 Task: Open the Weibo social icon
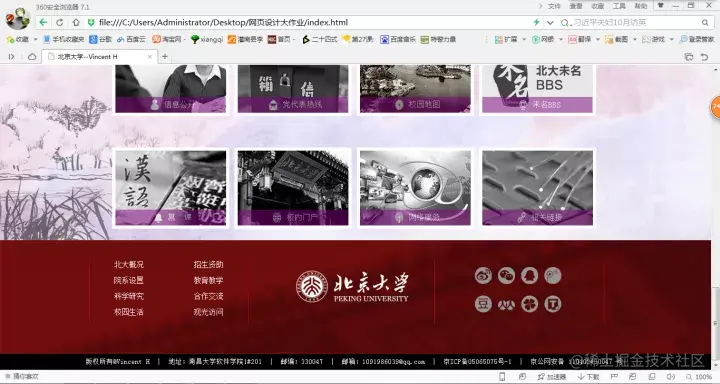pyautogui.click(x=483, y=276)
